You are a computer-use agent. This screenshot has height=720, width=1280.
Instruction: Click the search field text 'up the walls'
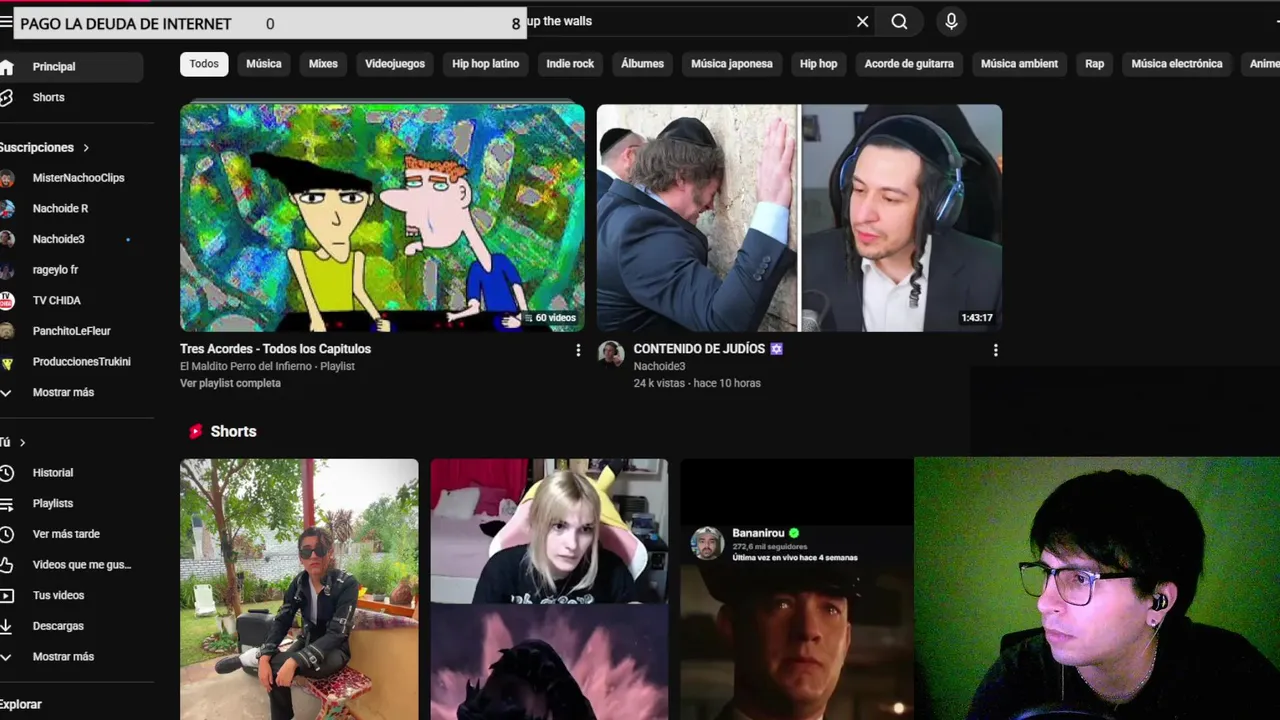[x=560, y=21]
